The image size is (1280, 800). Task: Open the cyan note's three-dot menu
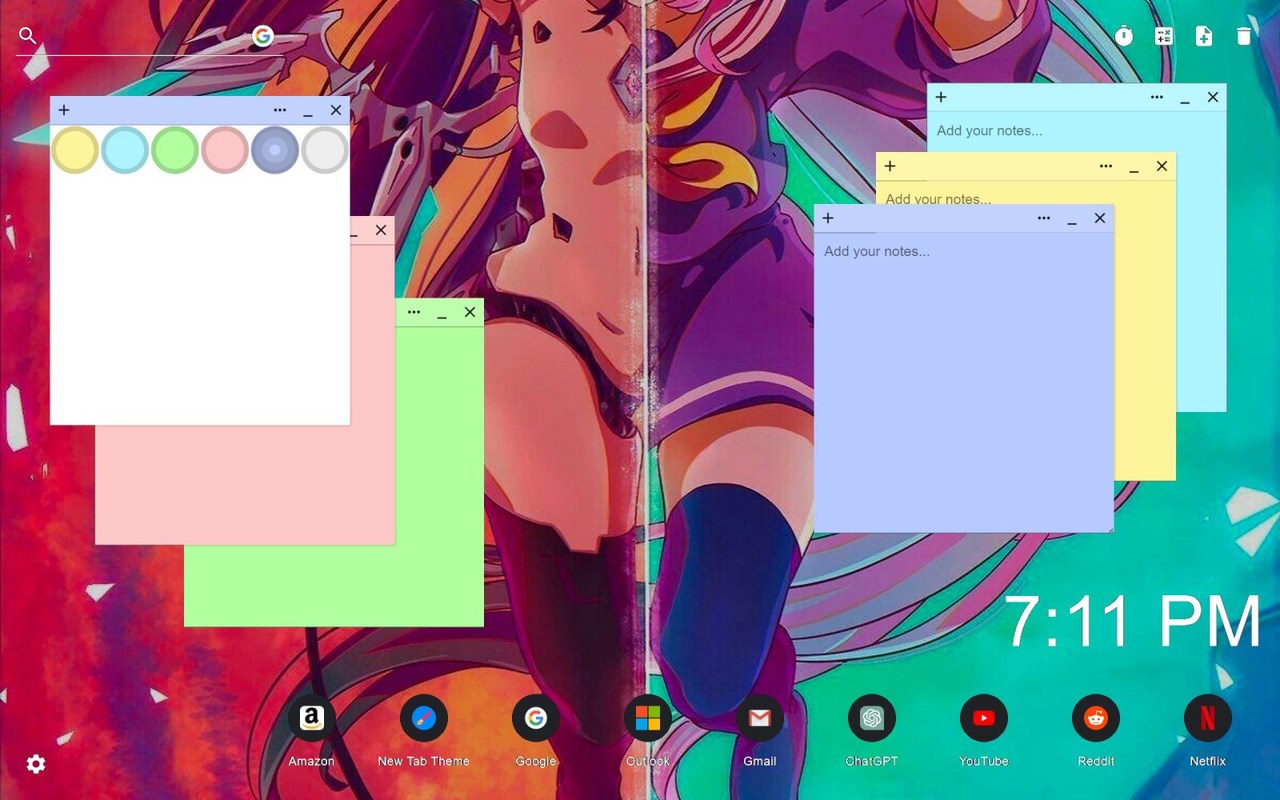(x=1157, y=97)
